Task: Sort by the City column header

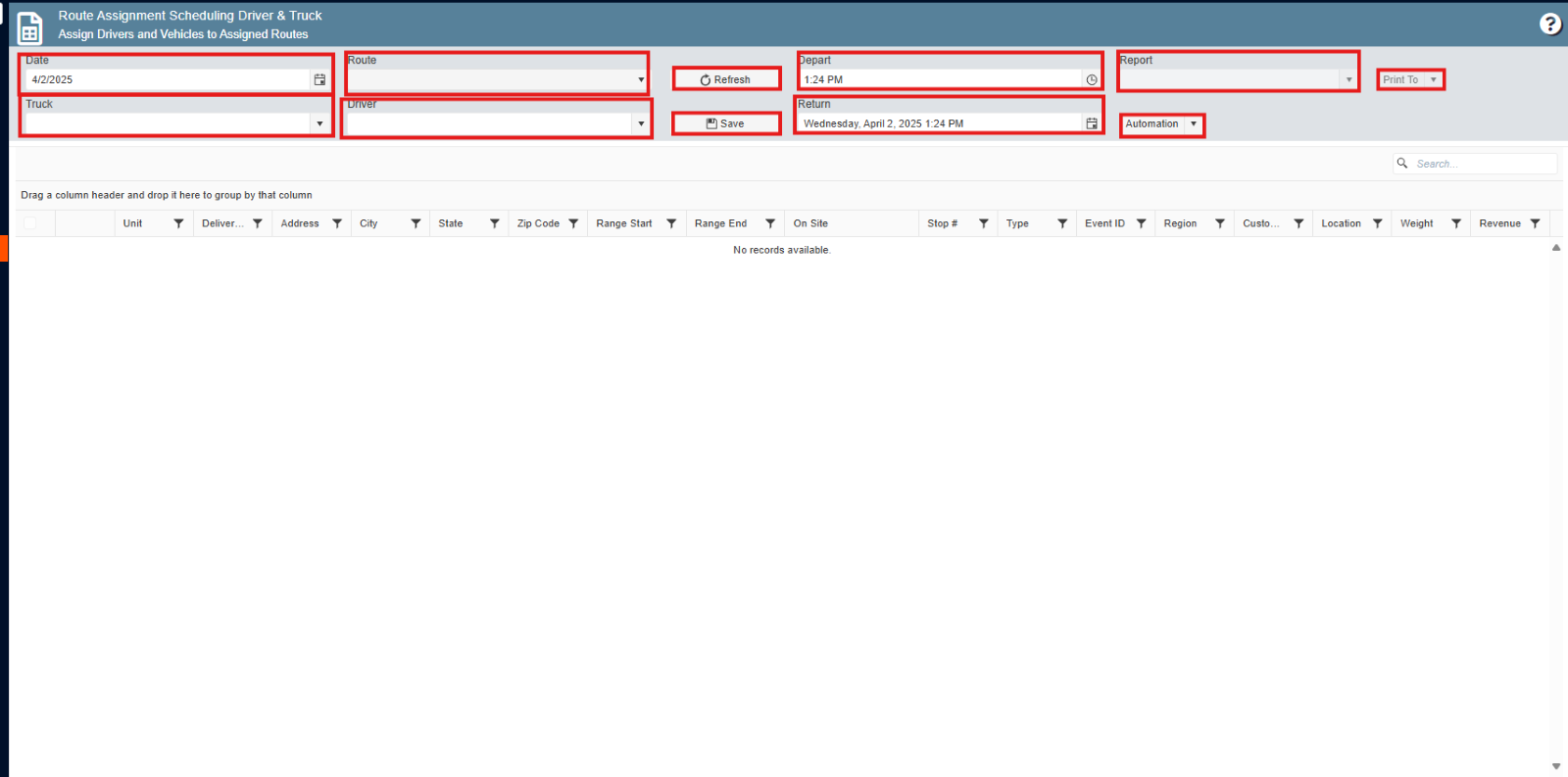Action: (x=368, y=223)
